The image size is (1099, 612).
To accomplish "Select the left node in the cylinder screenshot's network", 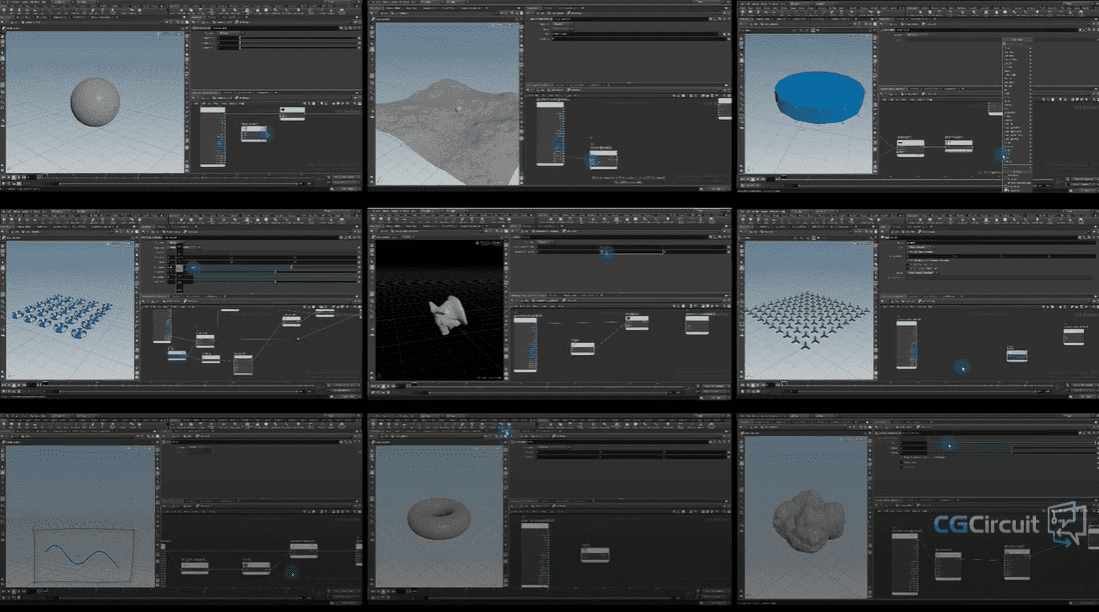I will click(x=910, y=147).
